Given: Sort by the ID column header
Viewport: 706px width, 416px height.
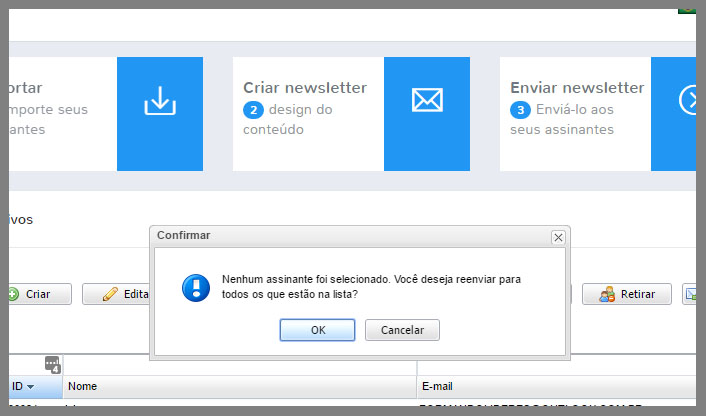Looking at the screenshot, I should tap(36, 386).
